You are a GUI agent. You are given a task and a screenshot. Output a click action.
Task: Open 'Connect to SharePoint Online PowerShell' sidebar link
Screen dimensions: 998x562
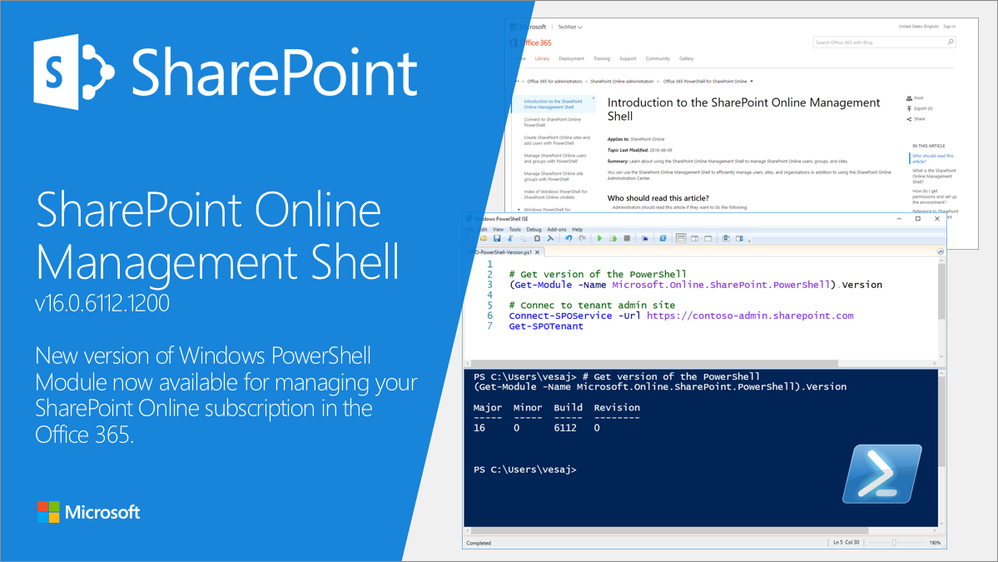(552, 122)
